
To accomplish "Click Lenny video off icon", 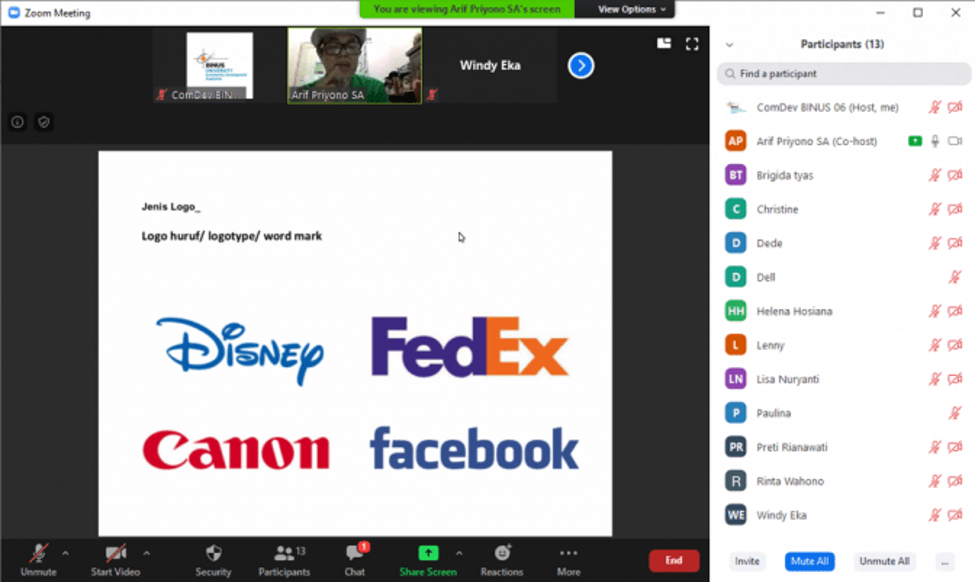I will (x=955, y=345).
